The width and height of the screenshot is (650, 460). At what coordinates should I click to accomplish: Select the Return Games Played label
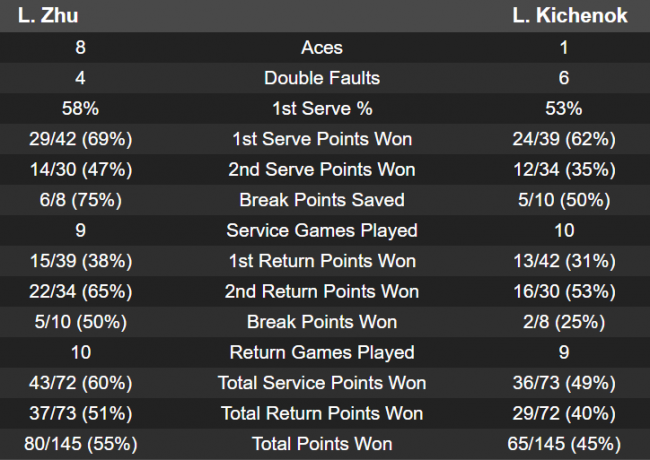pyautogui.click(x=322, y=352)
